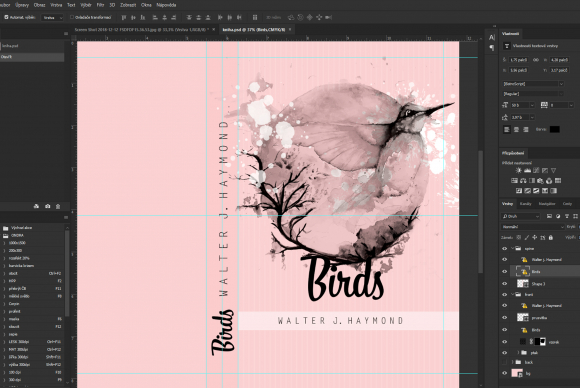The width and height of the screenshot is (580, 388).
Task: Click the black text color swatch
Action: 554,129
